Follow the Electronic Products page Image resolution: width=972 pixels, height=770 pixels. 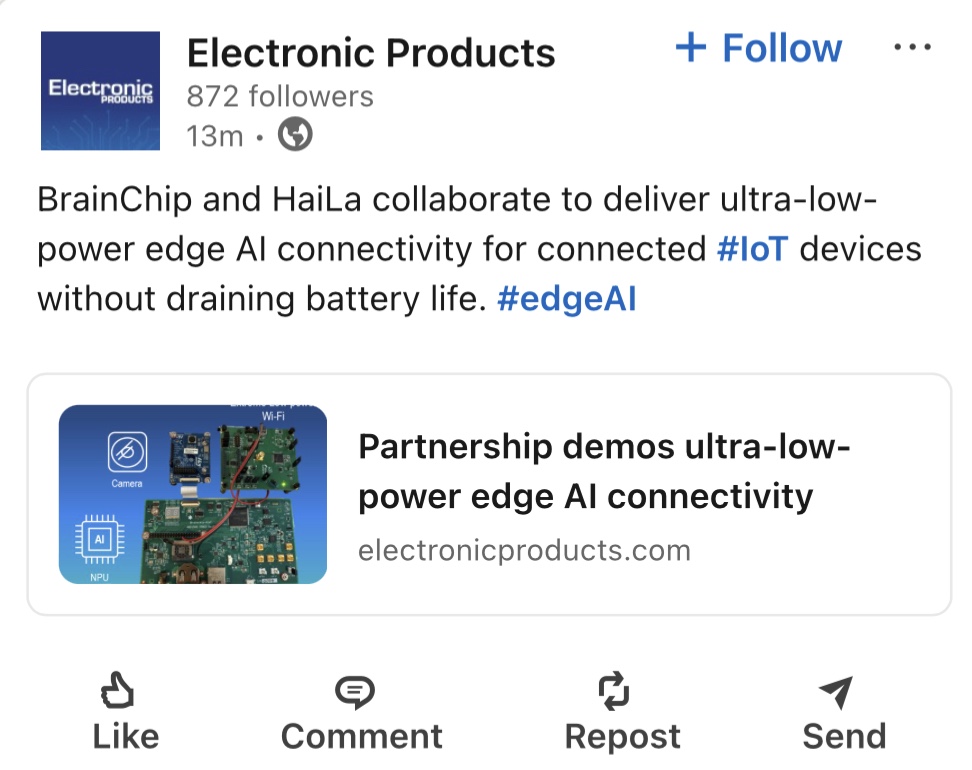[x=781, y=48]
